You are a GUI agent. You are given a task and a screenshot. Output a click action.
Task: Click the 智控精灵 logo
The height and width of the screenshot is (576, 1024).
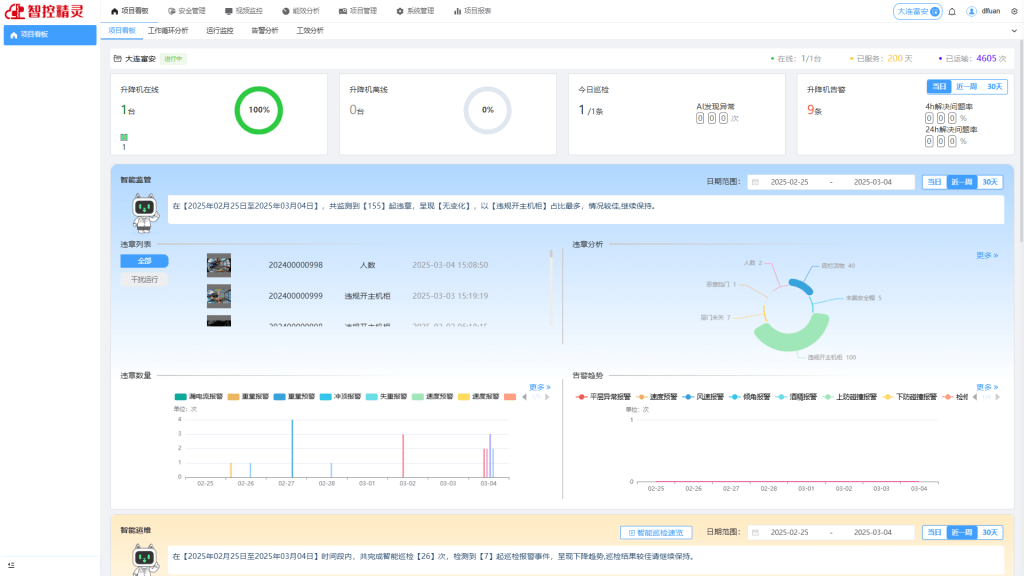(x=50, y=12)
